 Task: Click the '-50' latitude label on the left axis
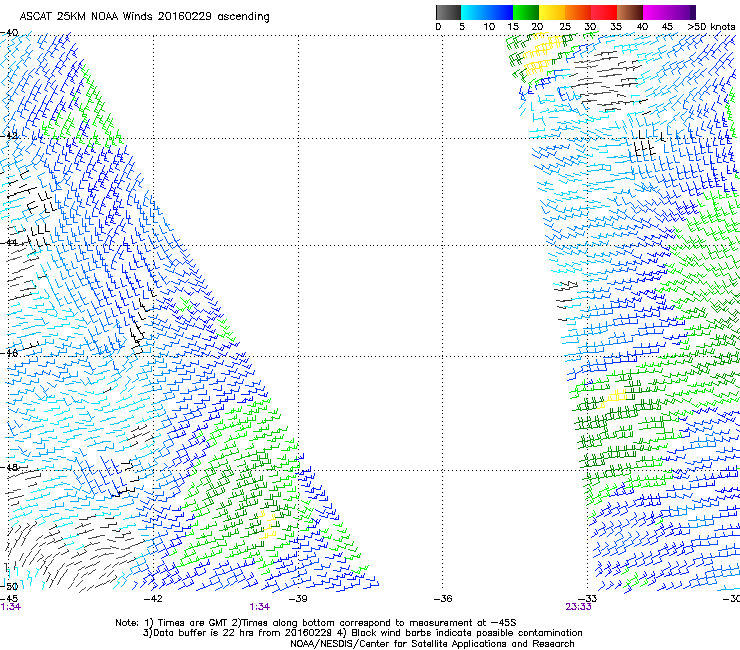[9, 586]
